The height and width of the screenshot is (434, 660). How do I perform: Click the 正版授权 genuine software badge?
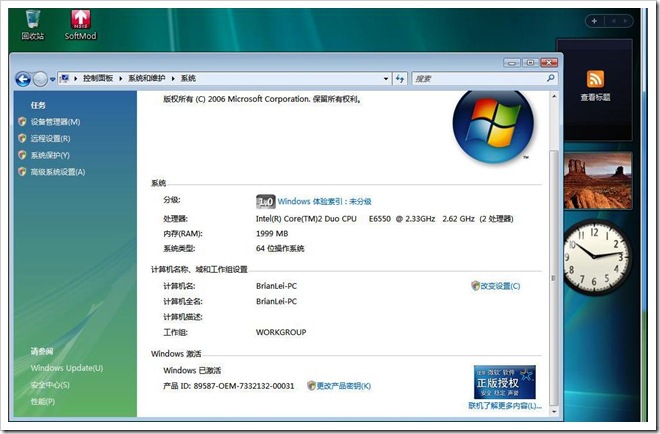504,382
